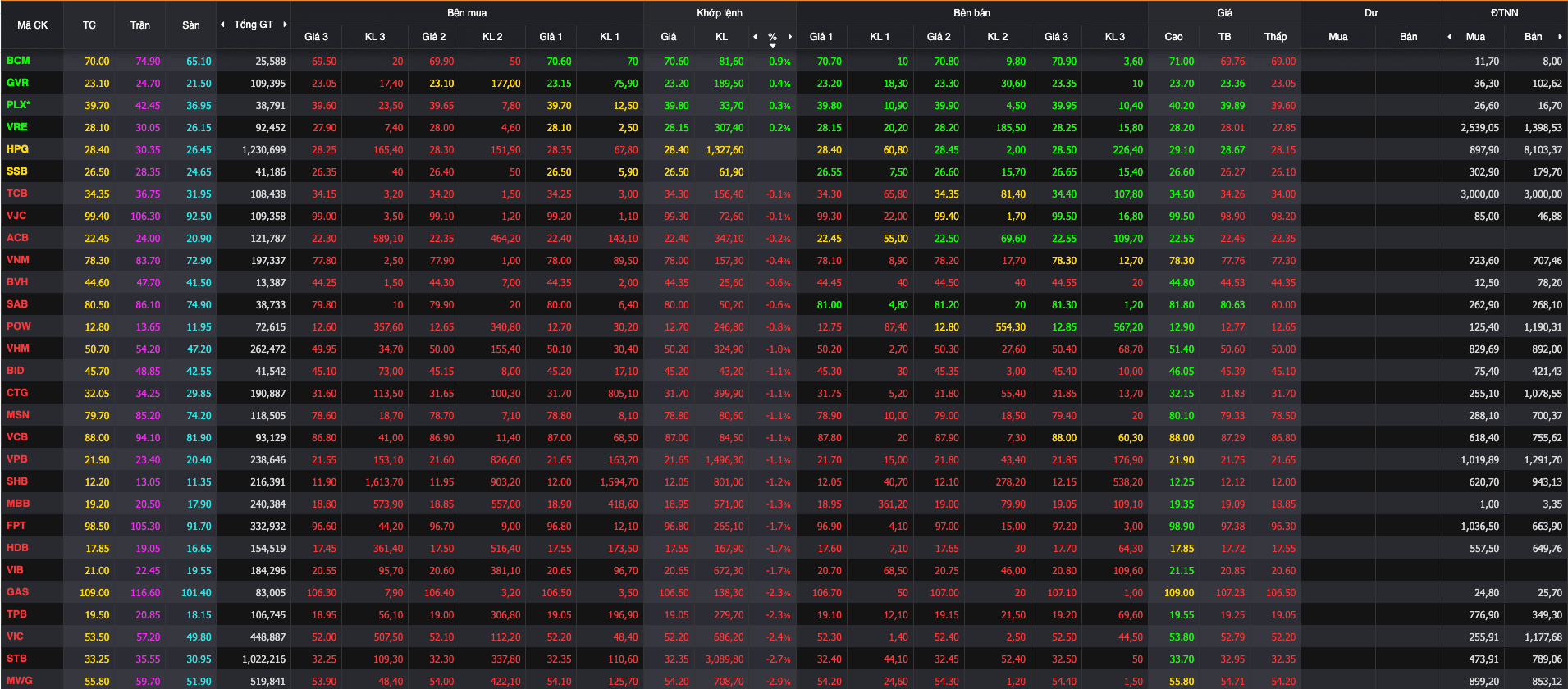Open the HPG stock symbol
The width and height of the screenshot is (1568, 689).
(x=18, y=149)
